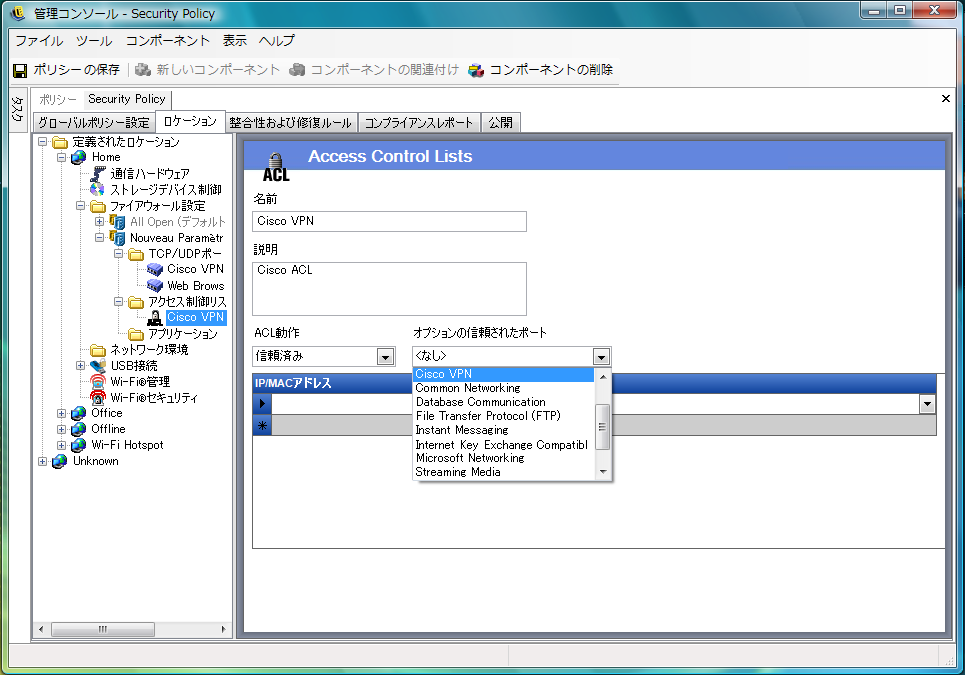The height and width of the screenshot is (675, 965).
Task: Click the new component icon in toolbar
Action: (x=143, y=70)
